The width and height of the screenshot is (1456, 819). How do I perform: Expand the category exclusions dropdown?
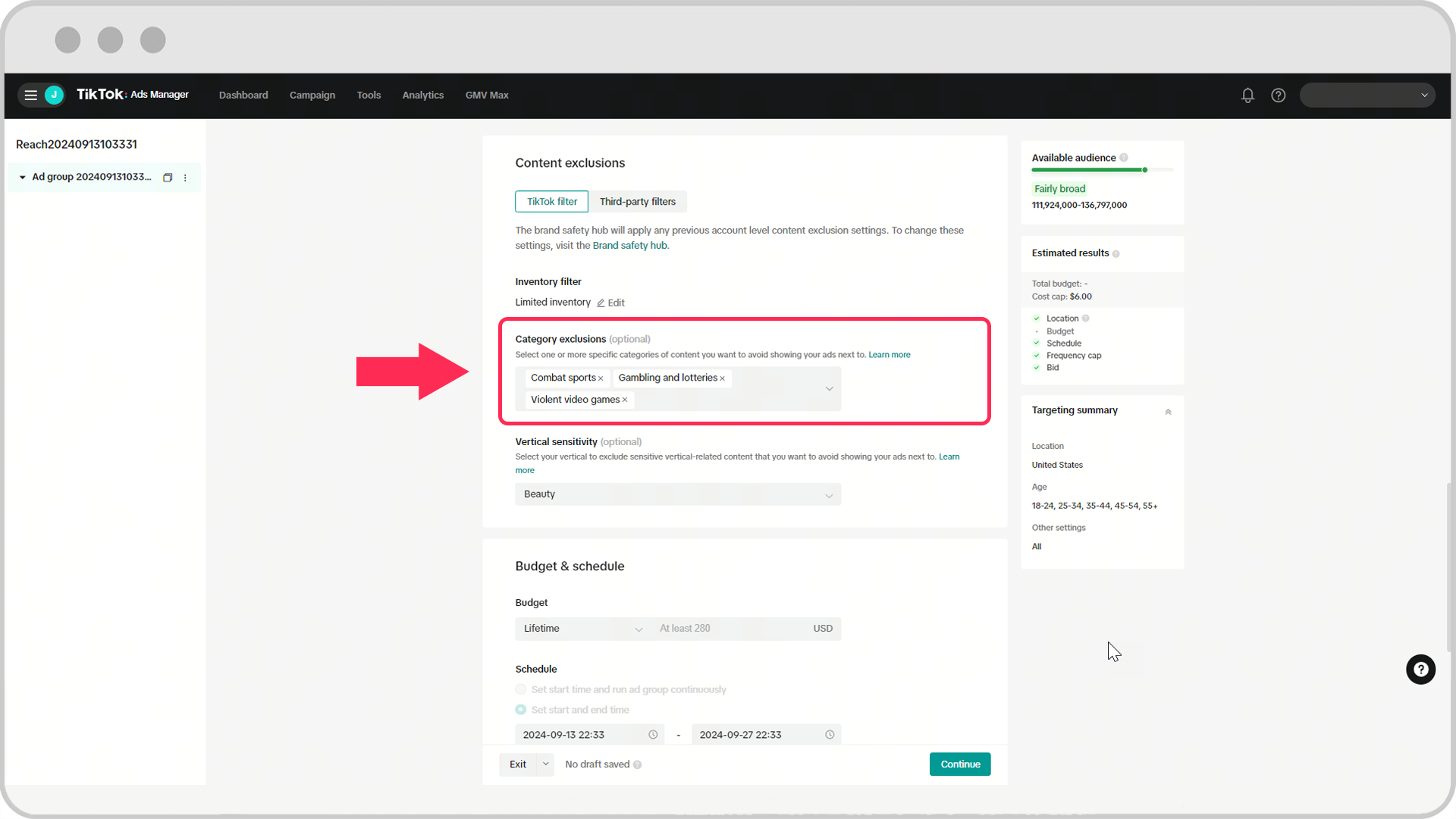[x=829, y=388]
